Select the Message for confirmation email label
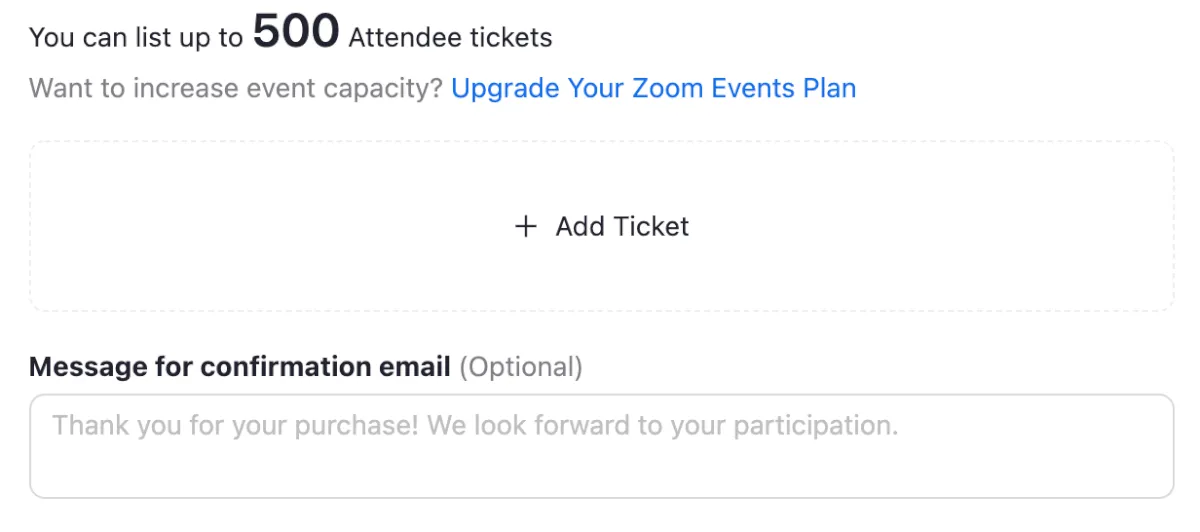The image size is (1200, 532). tap(239, 367)
